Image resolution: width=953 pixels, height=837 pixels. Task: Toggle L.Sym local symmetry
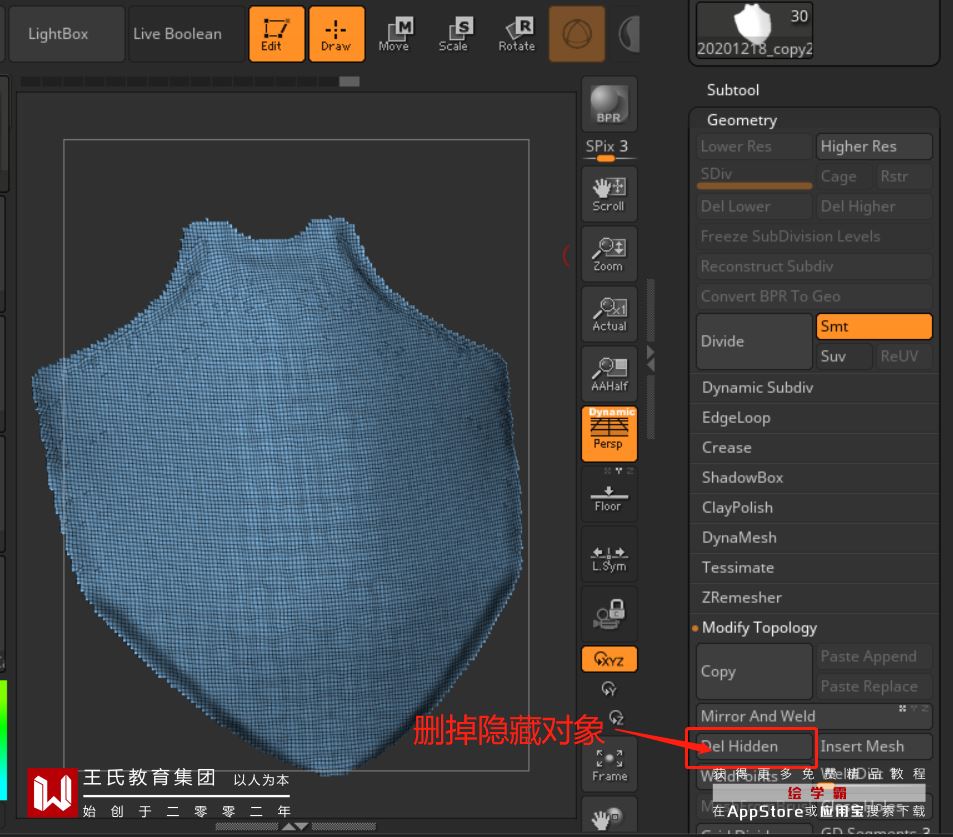tap(609, 554)
